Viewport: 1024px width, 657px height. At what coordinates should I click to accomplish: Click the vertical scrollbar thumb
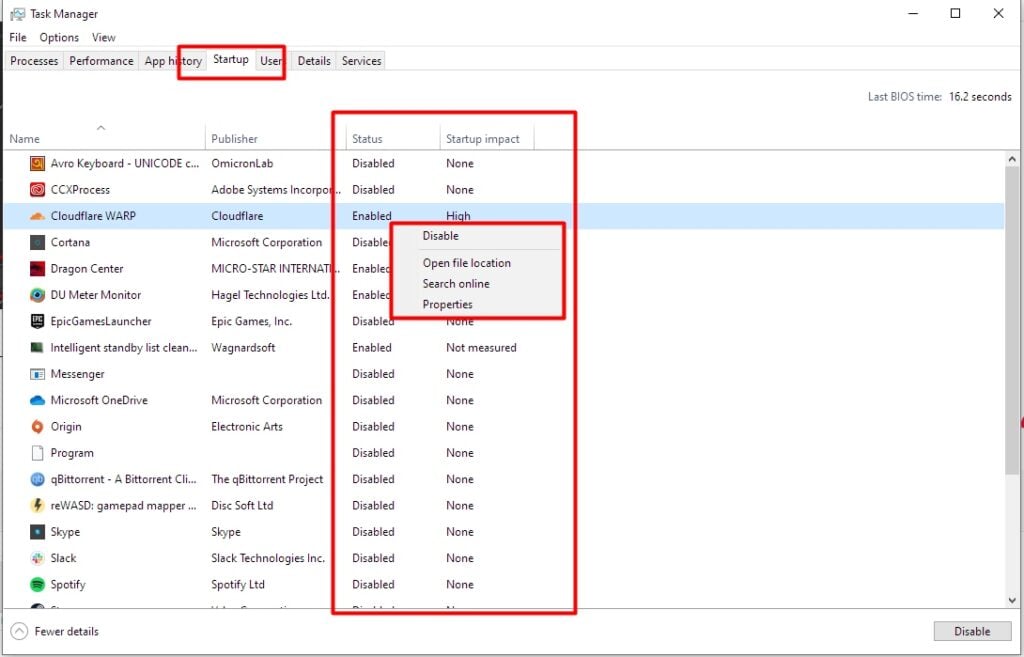pyautogui.click(x=1012, y=320)
